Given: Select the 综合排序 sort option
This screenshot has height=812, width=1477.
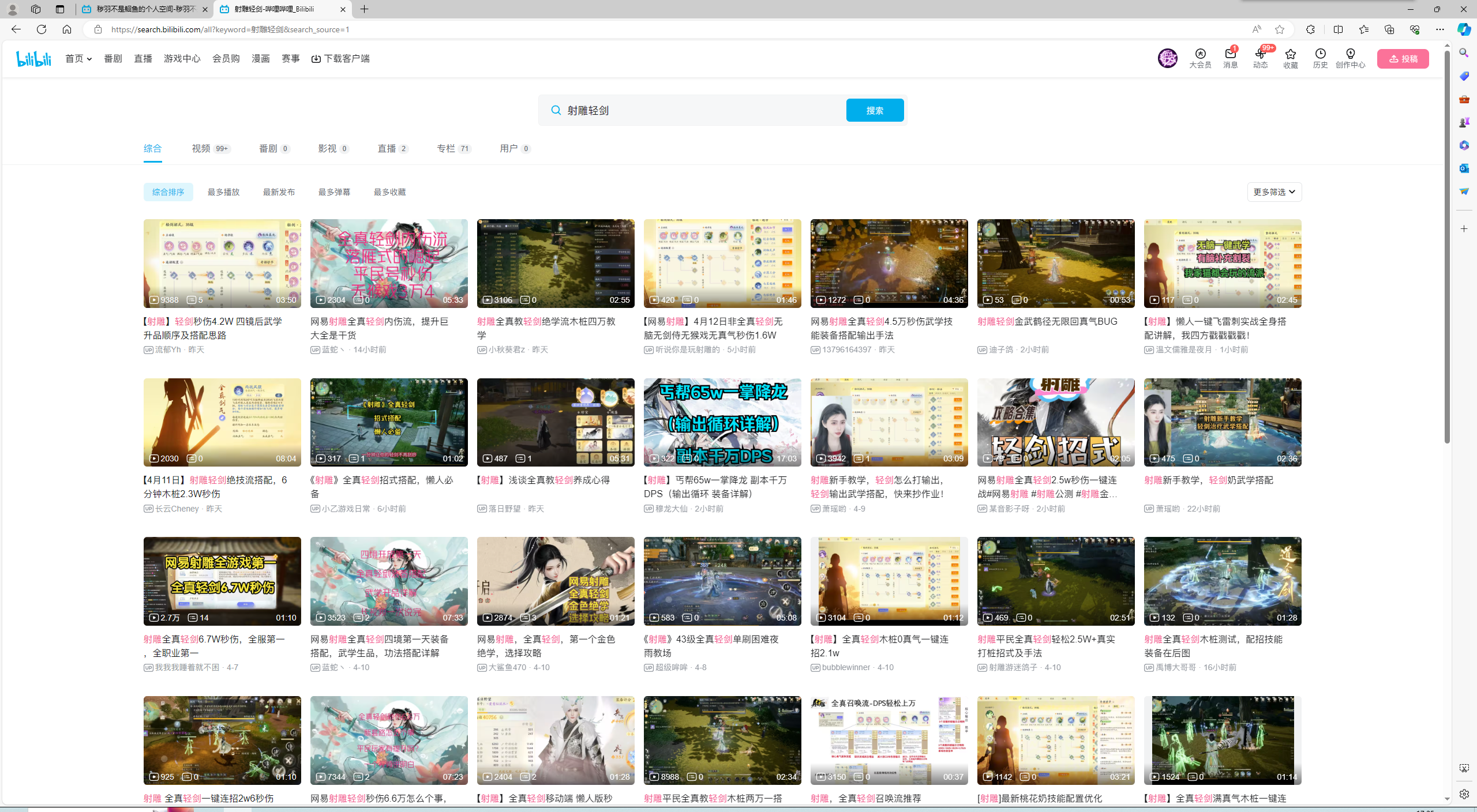Looking at the screenshot, I should click(x=168, y=192).
